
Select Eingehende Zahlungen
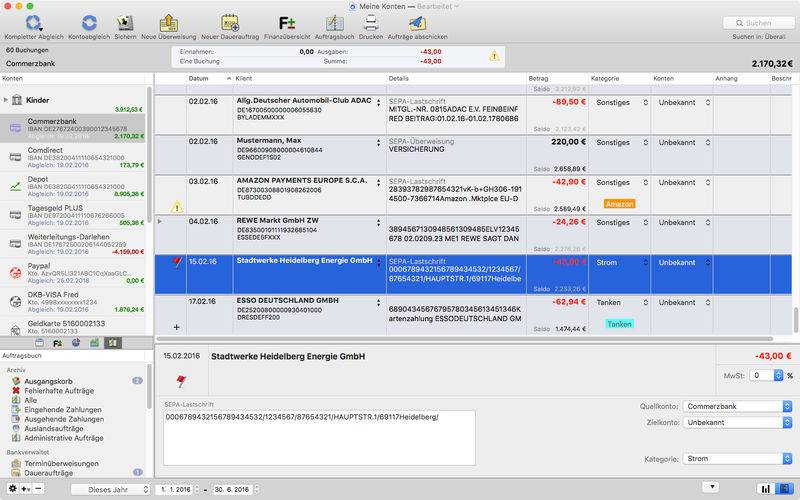[x=63, y=410]
